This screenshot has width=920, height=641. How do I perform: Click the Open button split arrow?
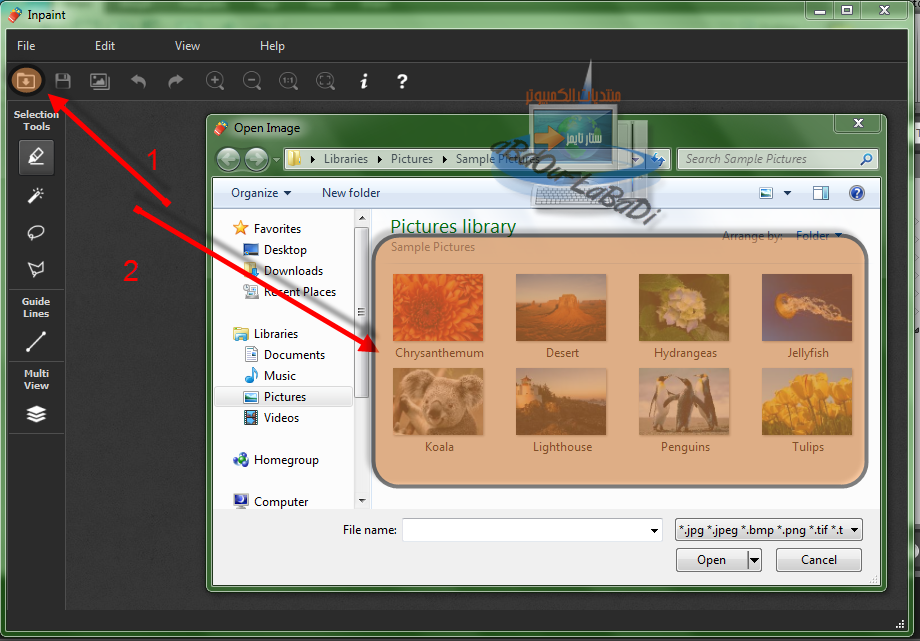point(755,561)
